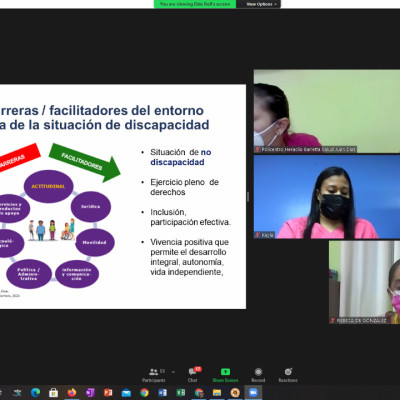400x400 pixels.
Task: Open Microsoft Edge from the taskbar
Action: pos(36,393)
